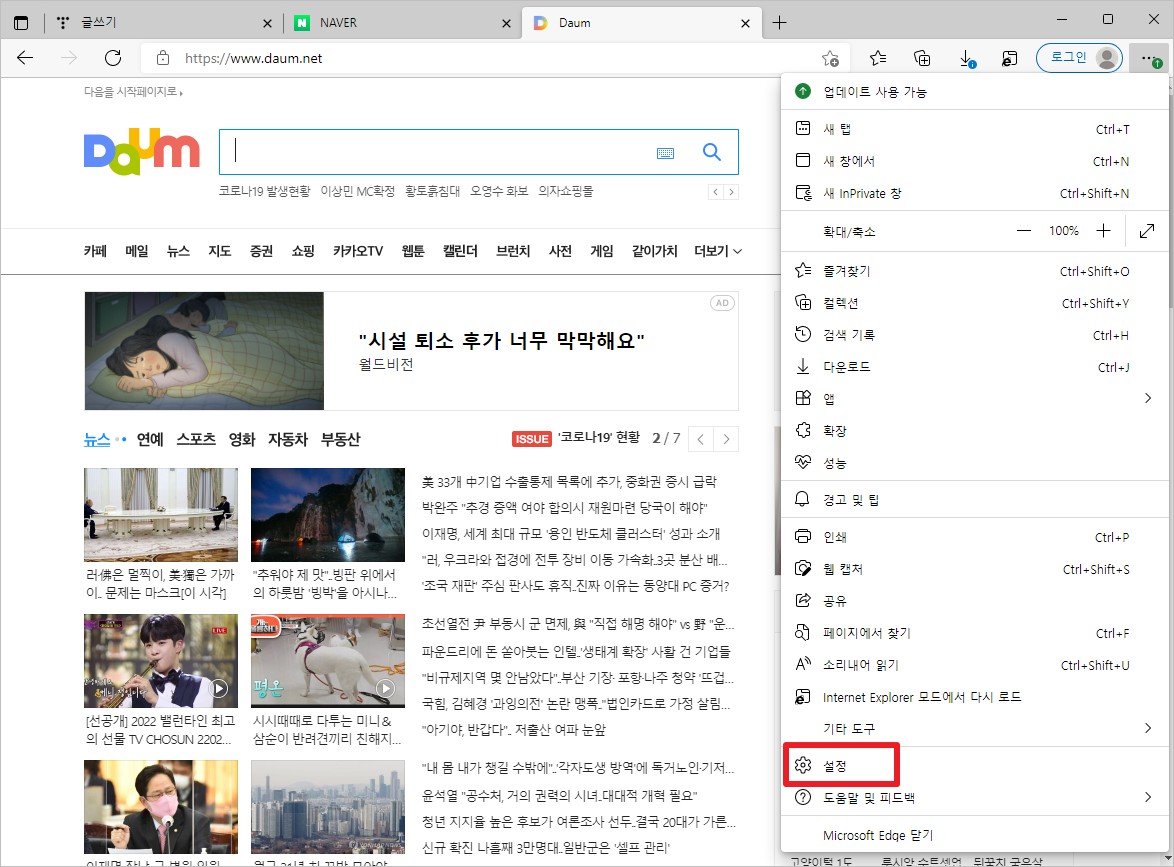Reload the page with refresh icon
The image size is (1174, 867).
click(113, 58)
